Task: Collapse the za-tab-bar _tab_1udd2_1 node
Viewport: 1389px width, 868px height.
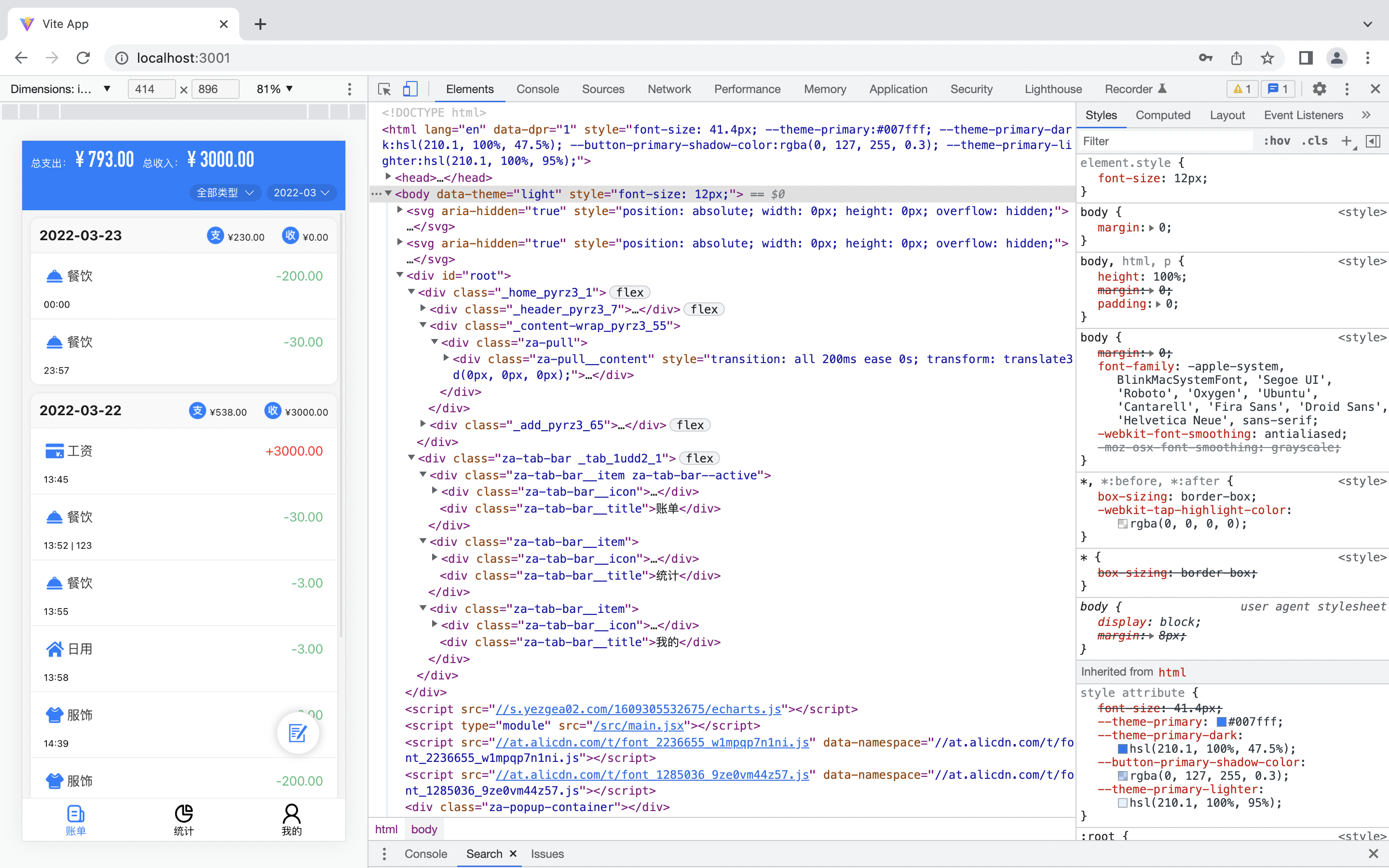Action: point(411,458)
